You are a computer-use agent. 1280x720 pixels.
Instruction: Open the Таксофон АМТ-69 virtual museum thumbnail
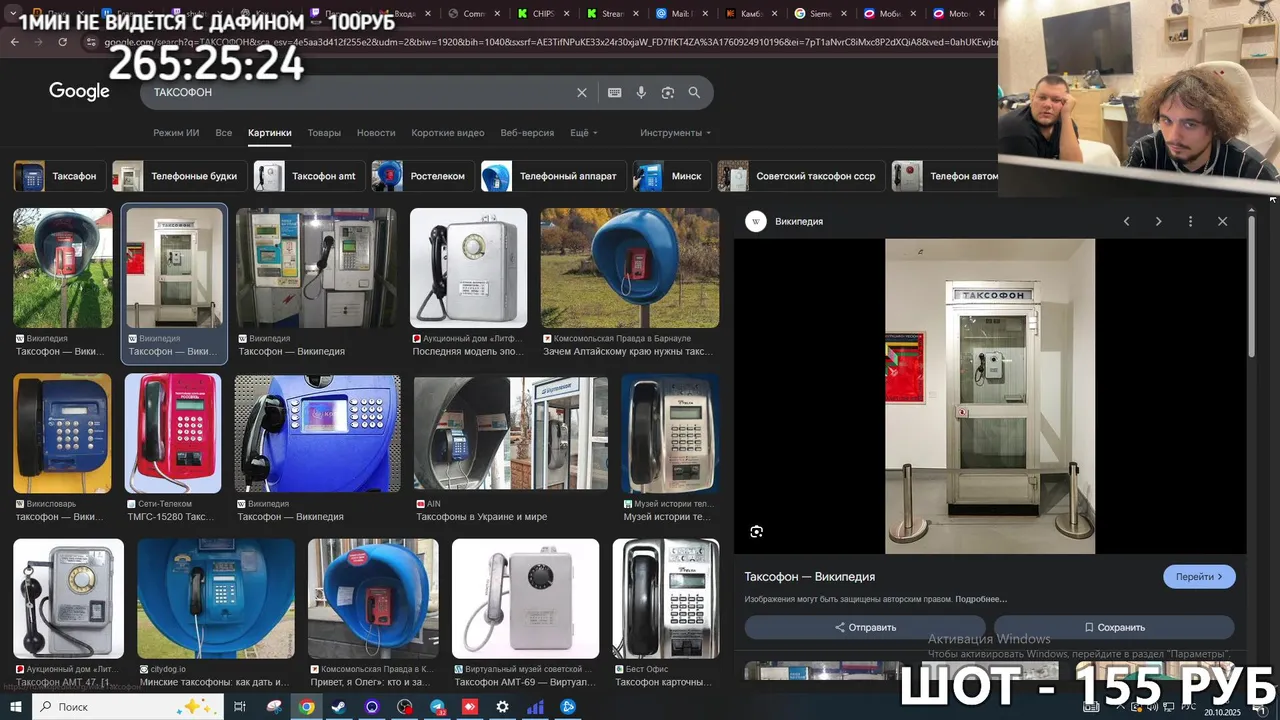[525, 598]
